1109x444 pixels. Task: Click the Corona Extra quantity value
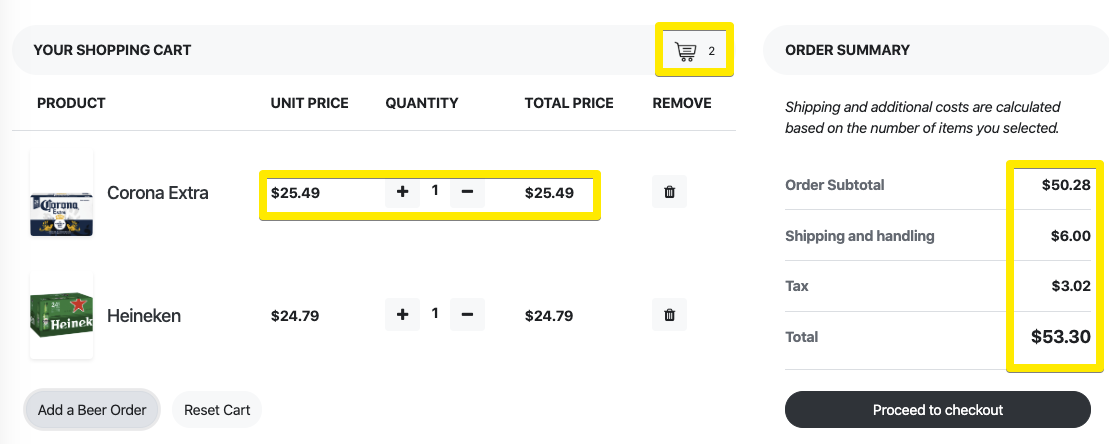tap(435, 190)
